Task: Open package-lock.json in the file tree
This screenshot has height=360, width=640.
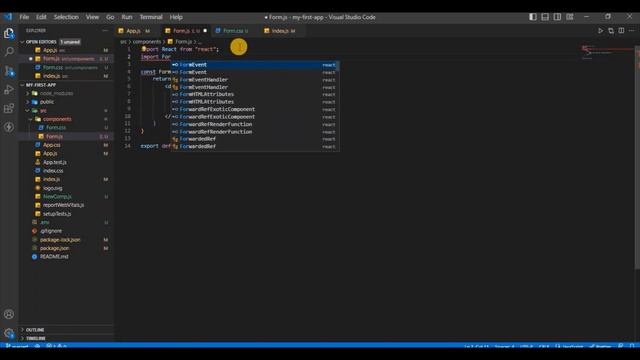Action: (x=60, y=240)
